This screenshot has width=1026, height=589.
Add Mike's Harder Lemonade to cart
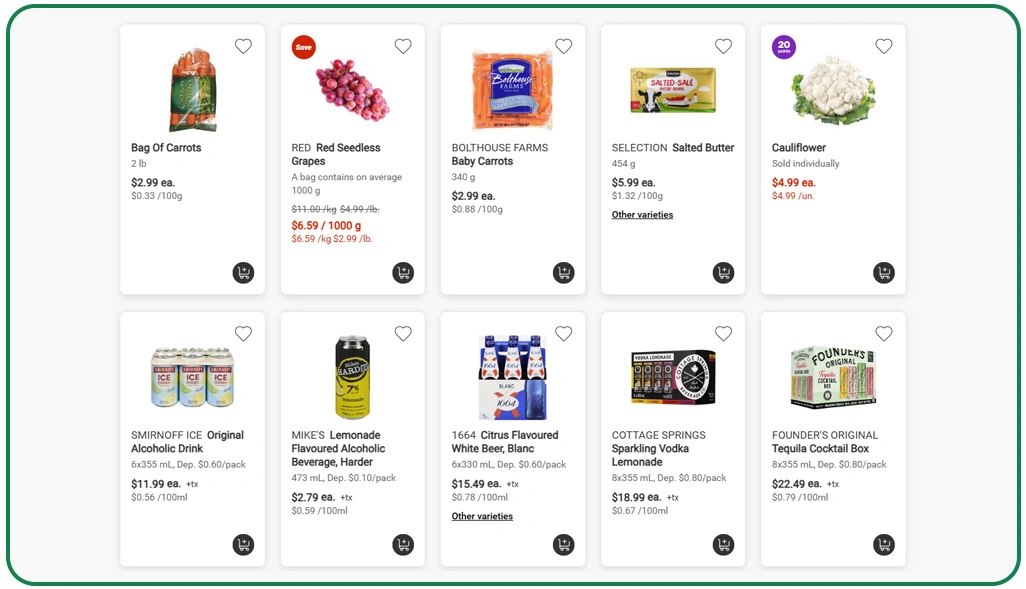(403, 545)
